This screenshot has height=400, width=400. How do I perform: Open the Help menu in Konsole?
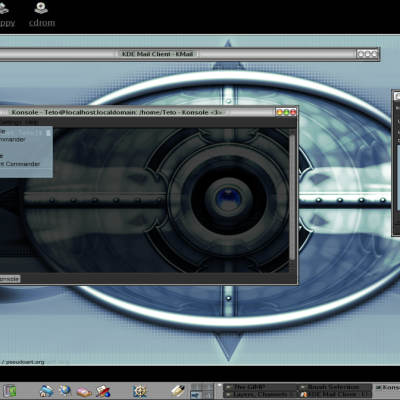(32, 122)
